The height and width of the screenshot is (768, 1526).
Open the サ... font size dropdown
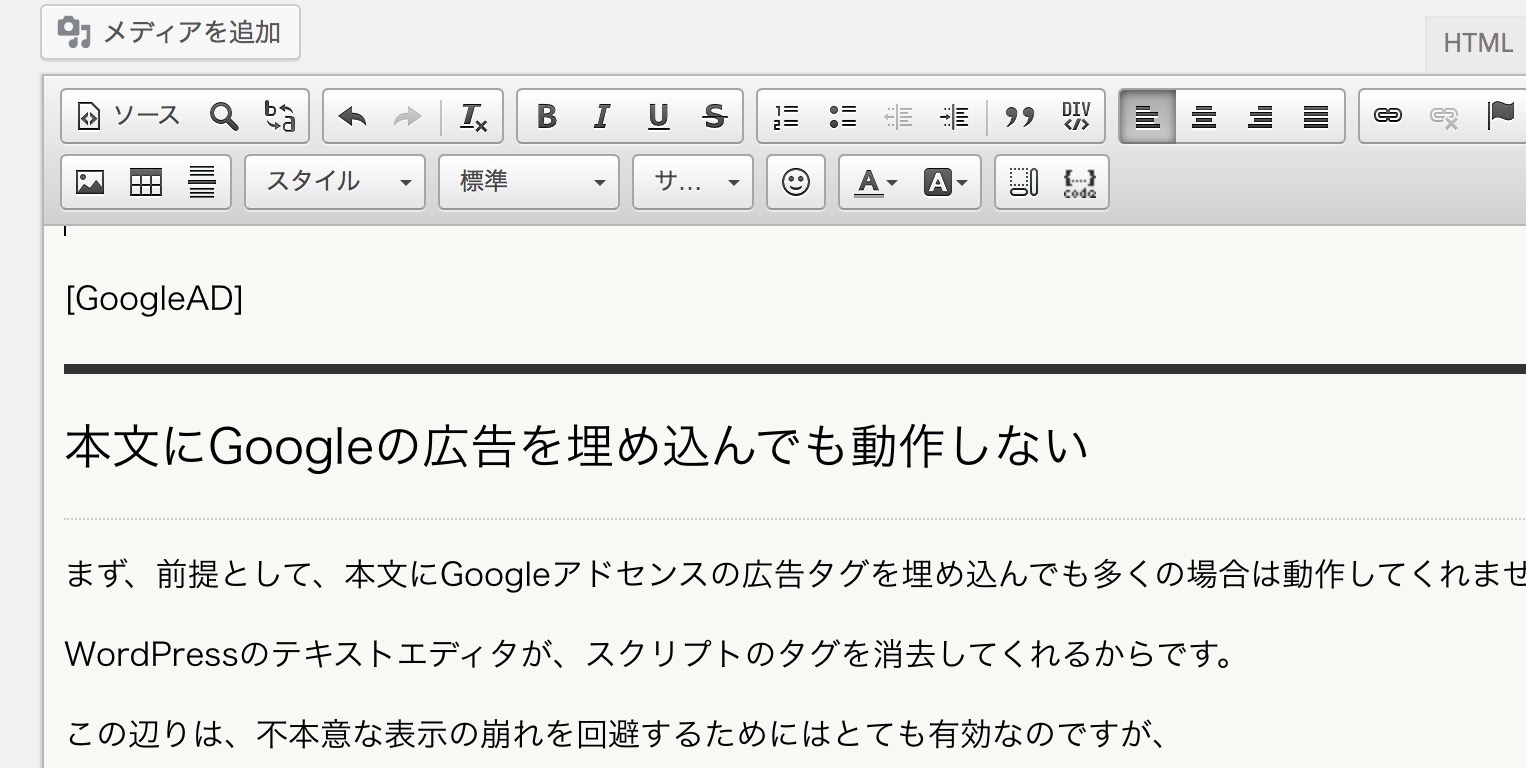coord(693,182)
